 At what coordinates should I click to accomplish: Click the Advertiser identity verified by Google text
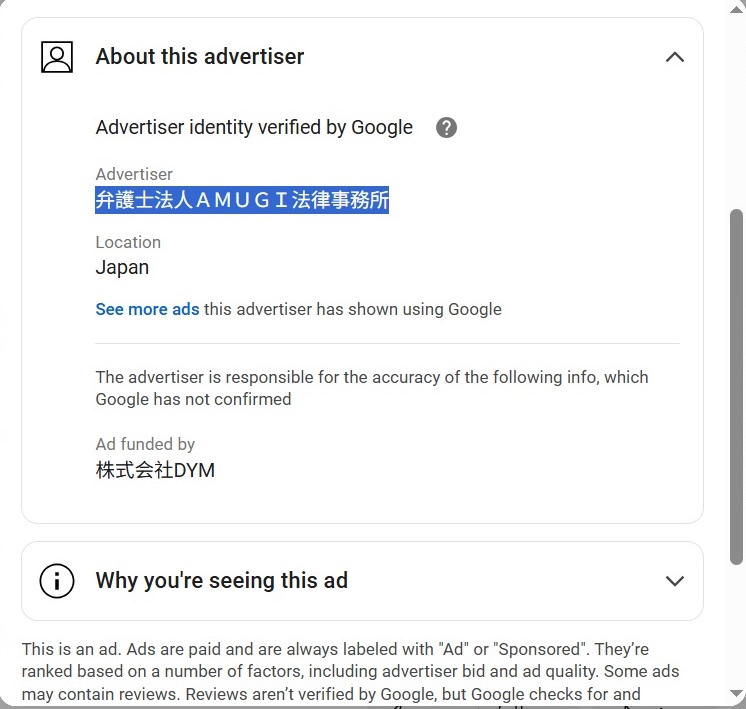(x=254, y=128)
